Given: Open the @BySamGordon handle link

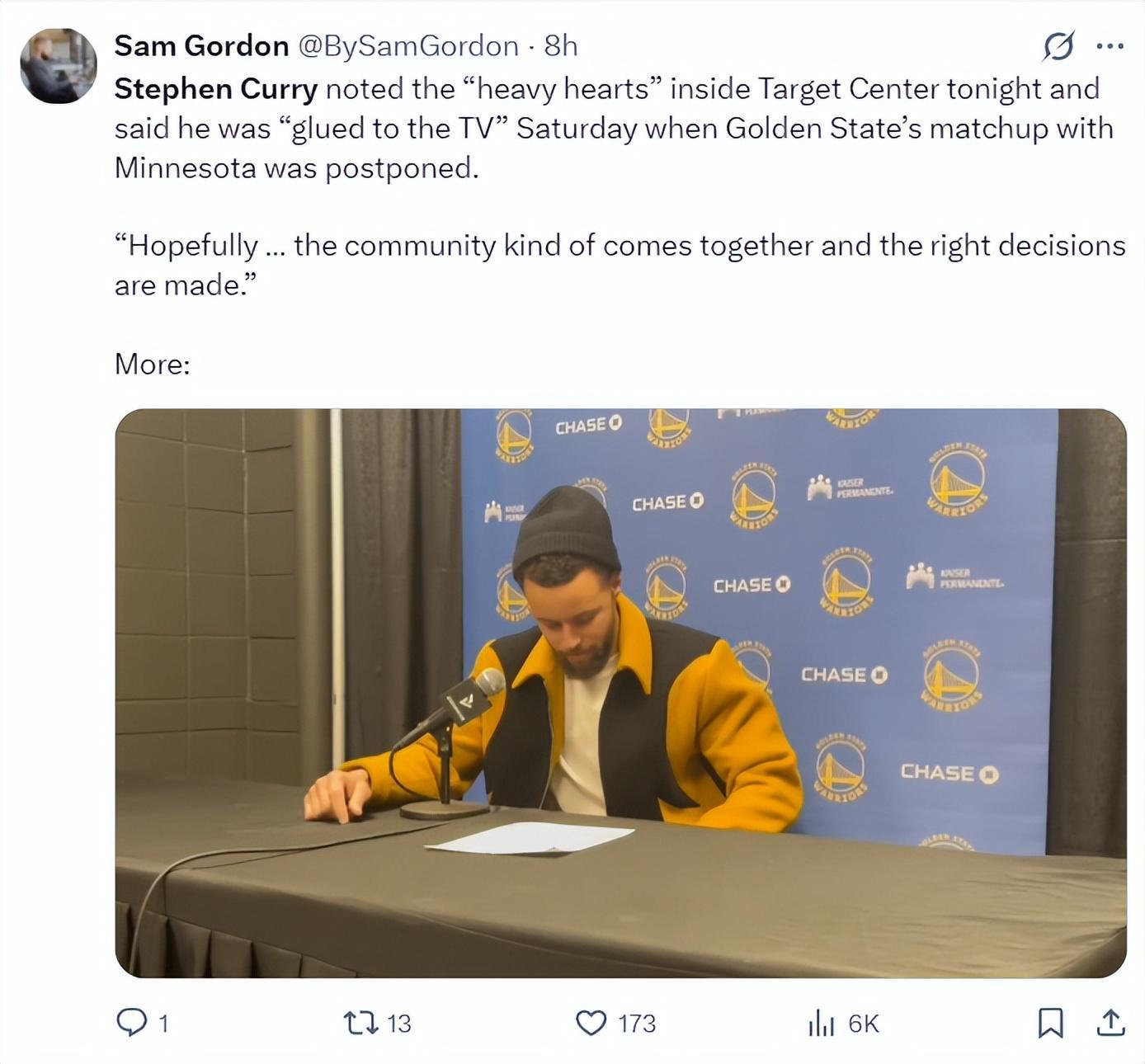Looking at the screenshot, I should click(x=408, y=46).
